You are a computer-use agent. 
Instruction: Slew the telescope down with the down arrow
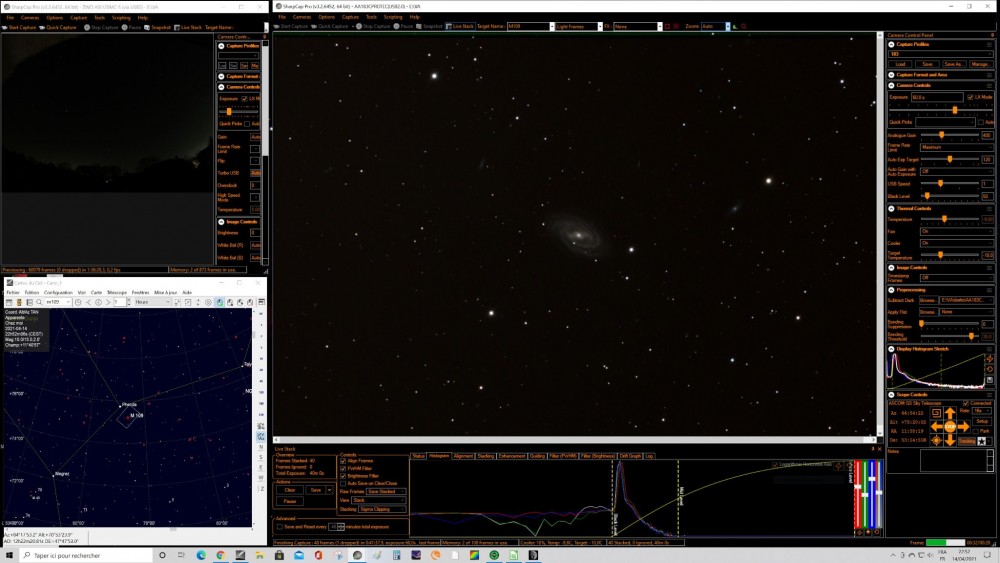[x=950, y=441]
